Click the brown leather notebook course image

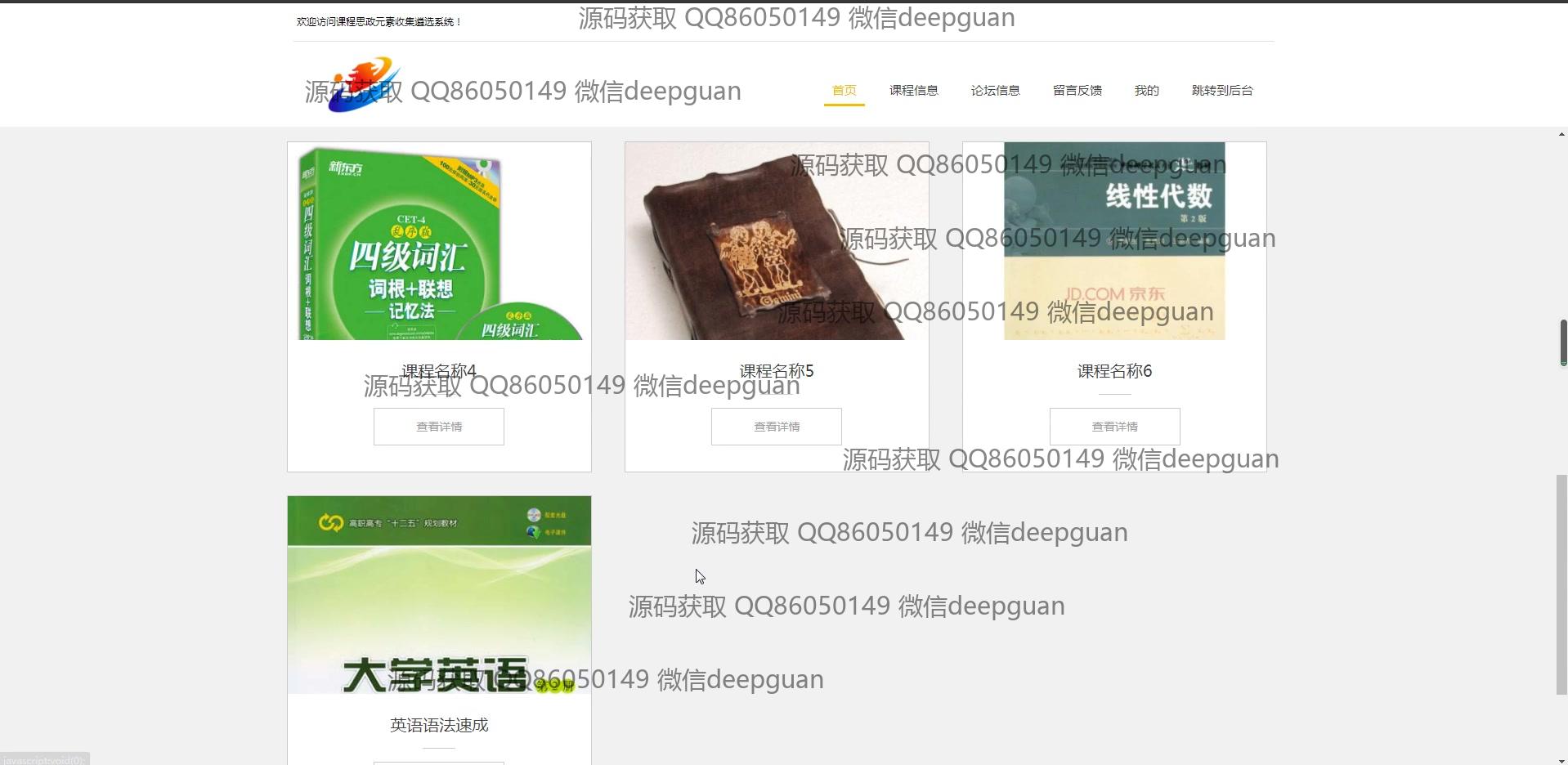click(776, 241)
